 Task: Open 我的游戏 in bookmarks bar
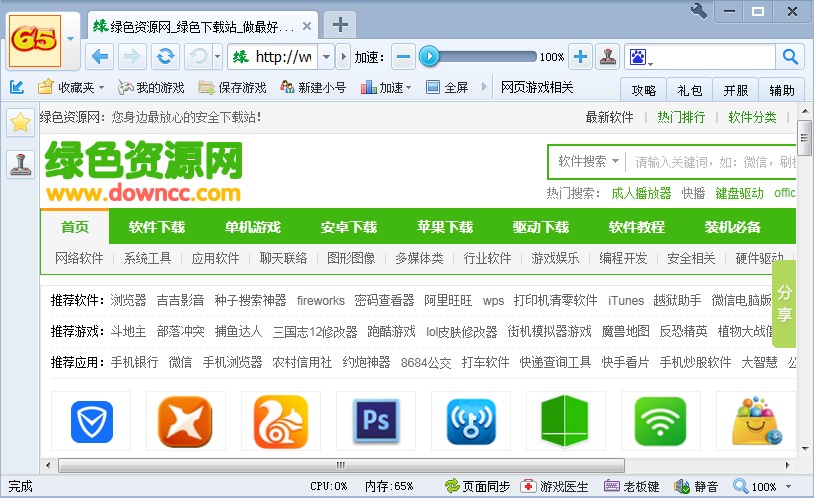pyautogui.click(x=151, y=87)
